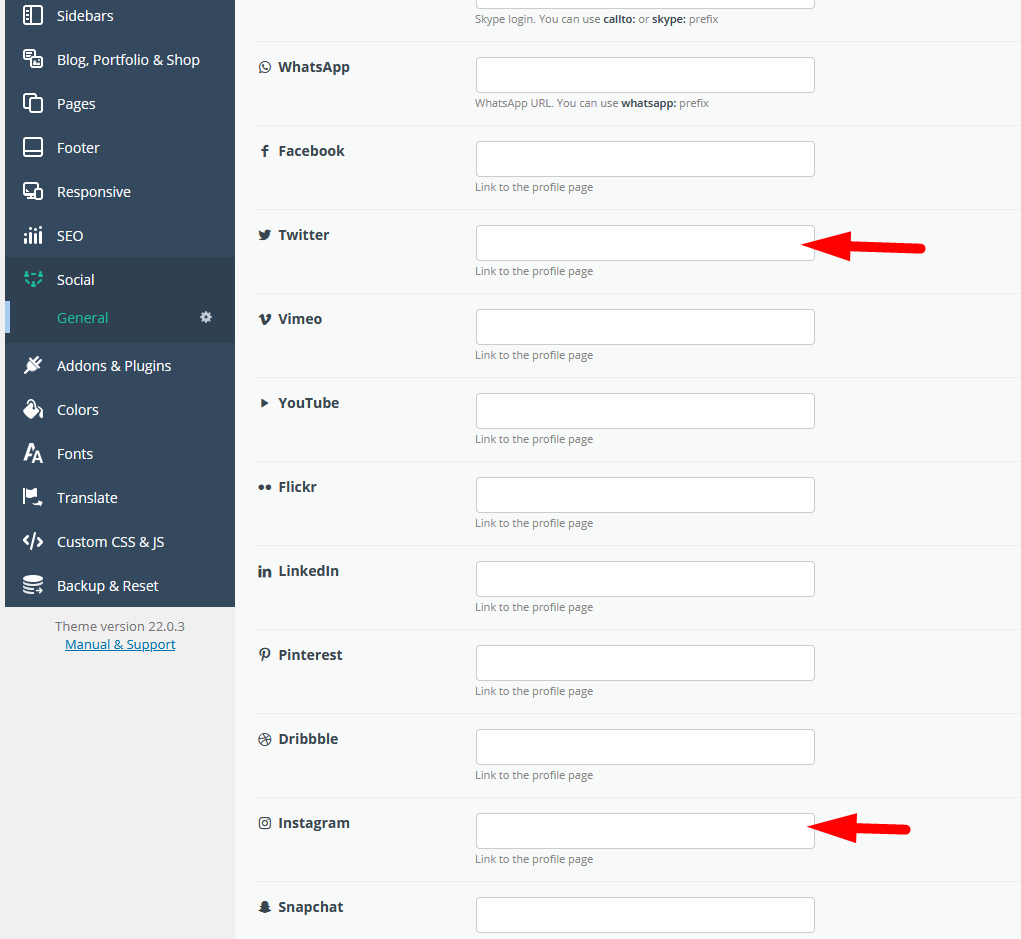
Task: Click the Instagram camera icon
Action: coord(264,823)
